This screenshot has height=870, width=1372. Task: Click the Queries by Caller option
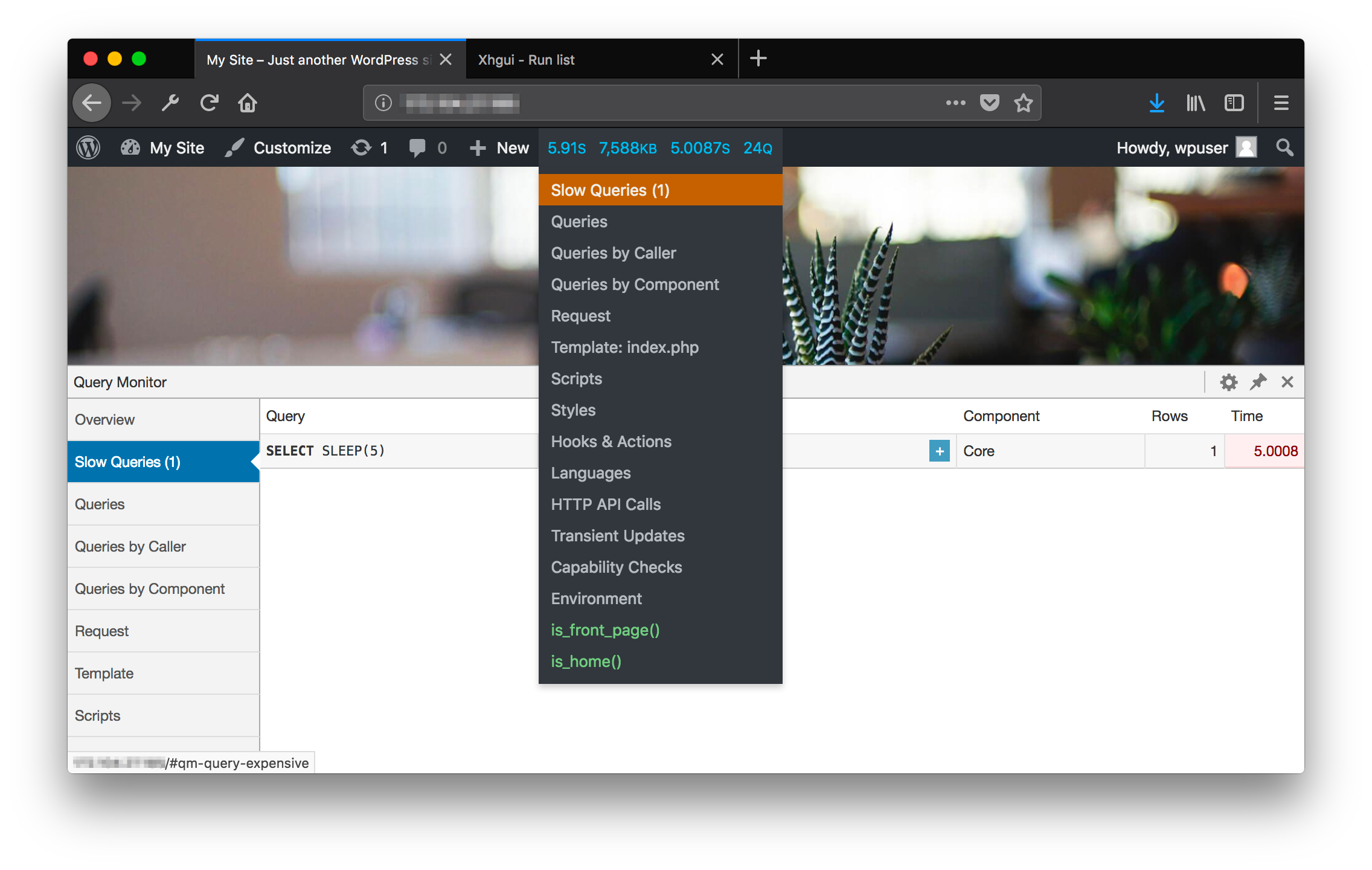click(615, 253)
